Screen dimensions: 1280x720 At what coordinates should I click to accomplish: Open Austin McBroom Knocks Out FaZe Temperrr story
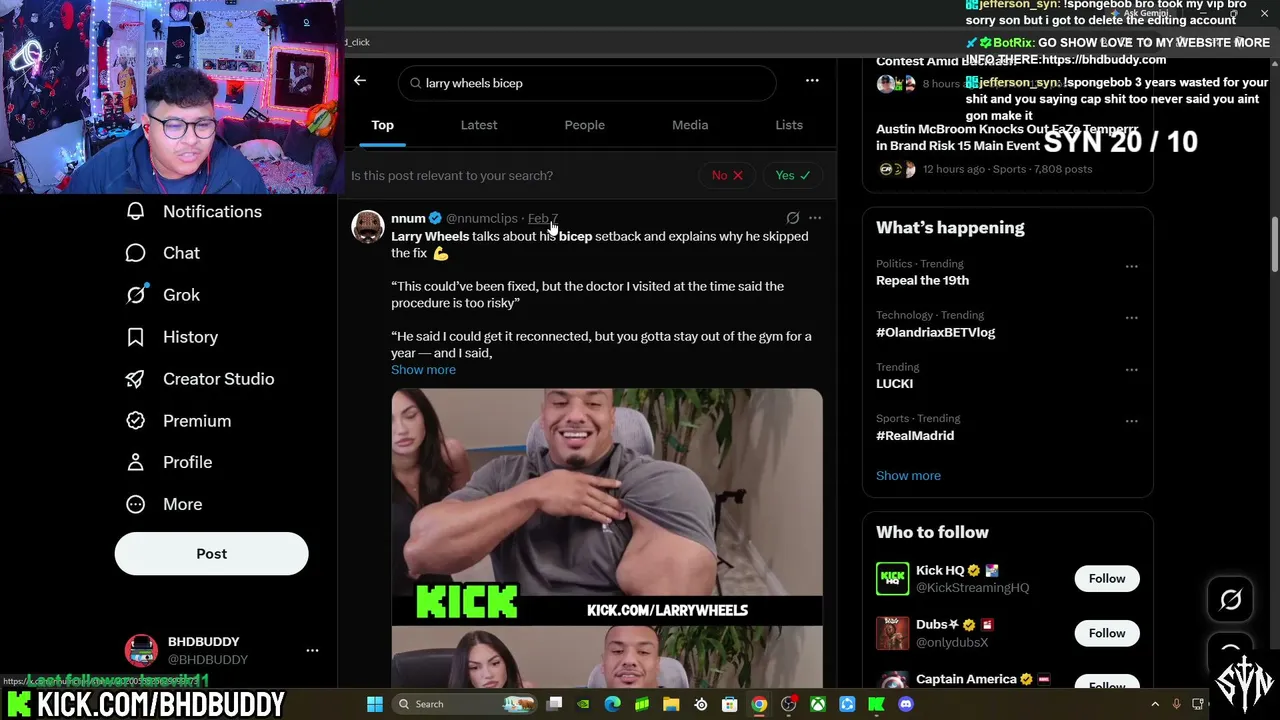click(x=1007, y=137)
